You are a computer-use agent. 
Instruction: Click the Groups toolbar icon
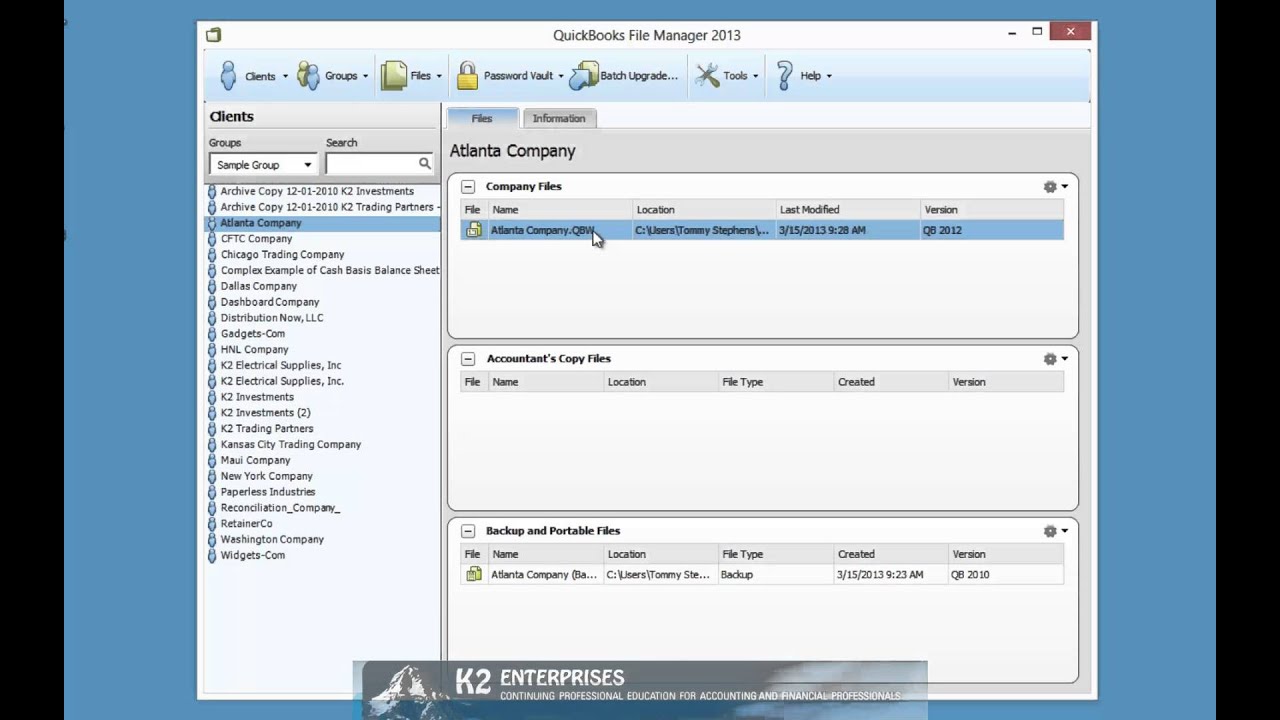(308, 76)
